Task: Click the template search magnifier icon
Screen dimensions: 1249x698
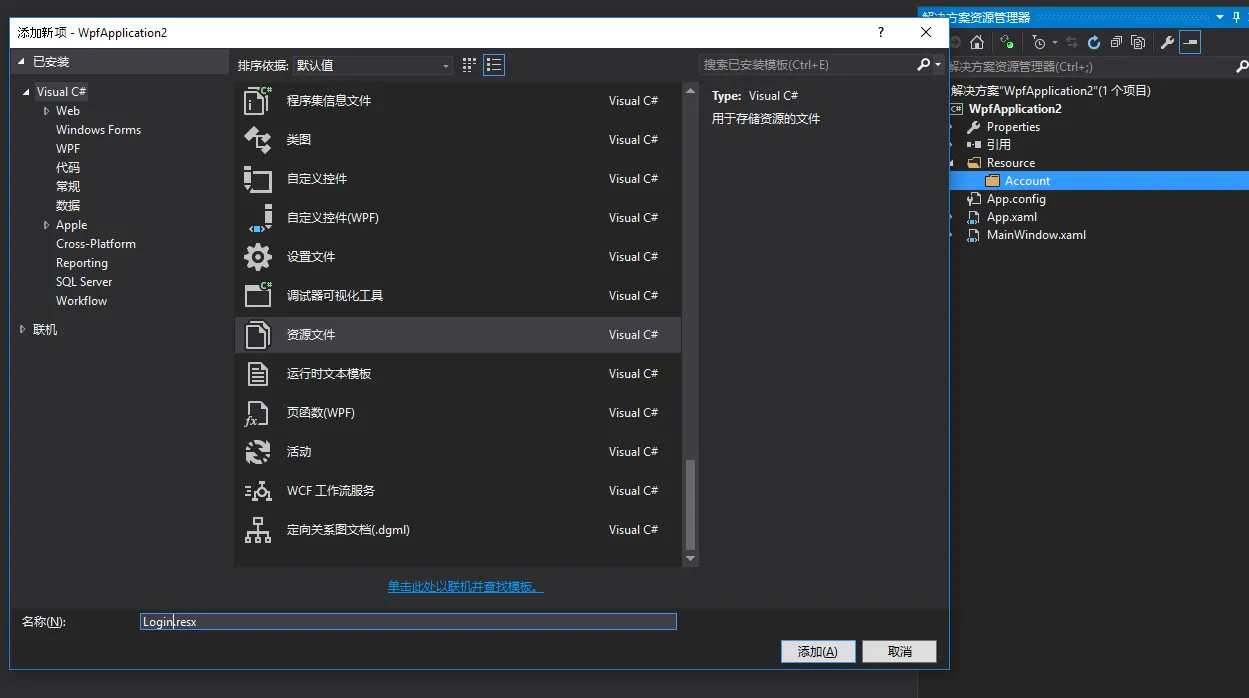Action: [923, 65]
